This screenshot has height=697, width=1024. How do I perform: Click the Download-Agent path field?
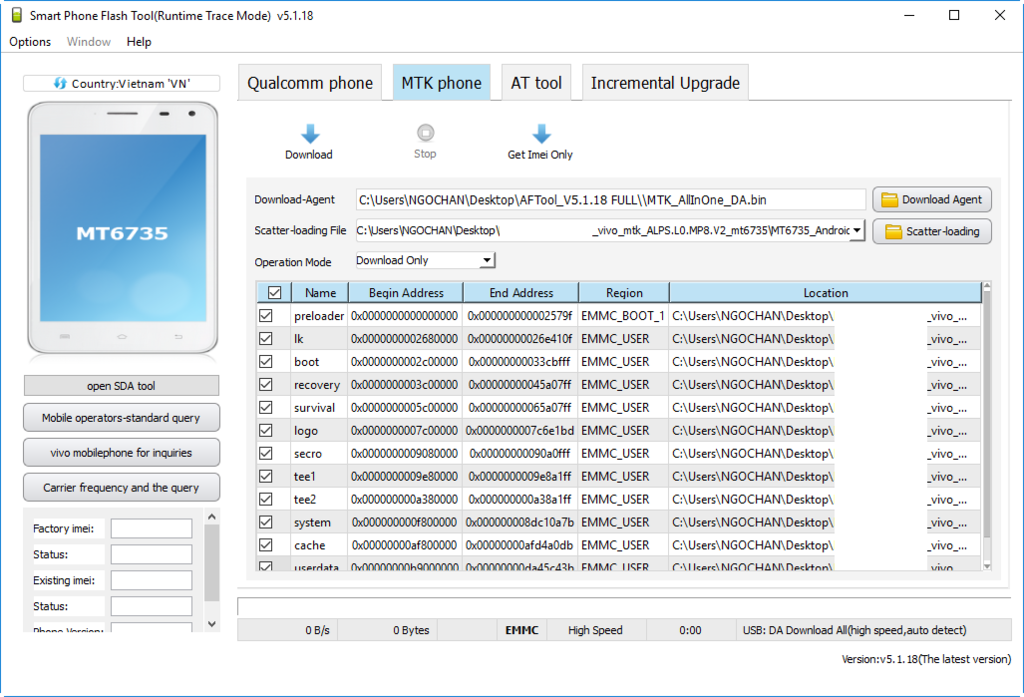[611, 200]
